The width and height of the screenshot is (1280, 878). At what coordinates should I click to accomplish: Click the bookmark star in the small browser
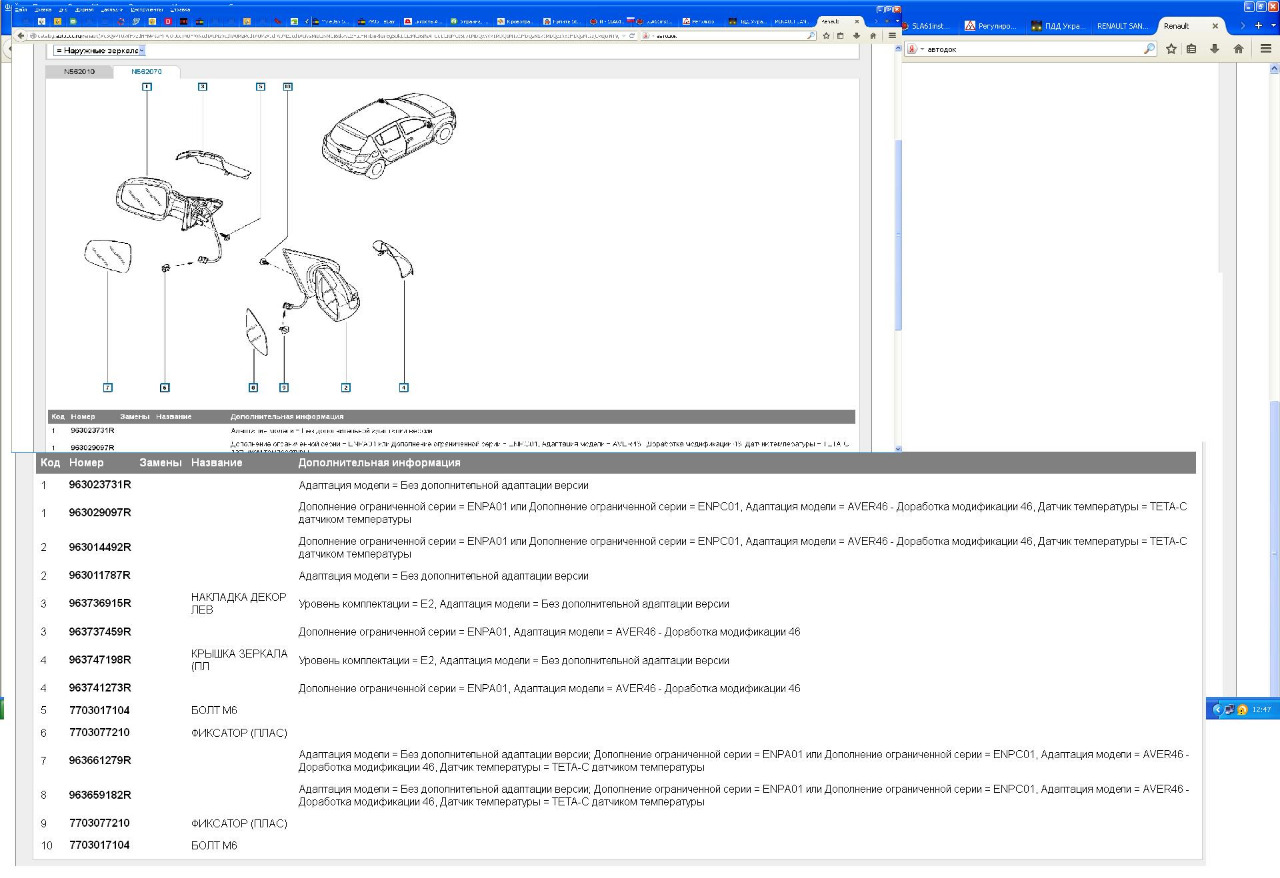click(826, 35)
